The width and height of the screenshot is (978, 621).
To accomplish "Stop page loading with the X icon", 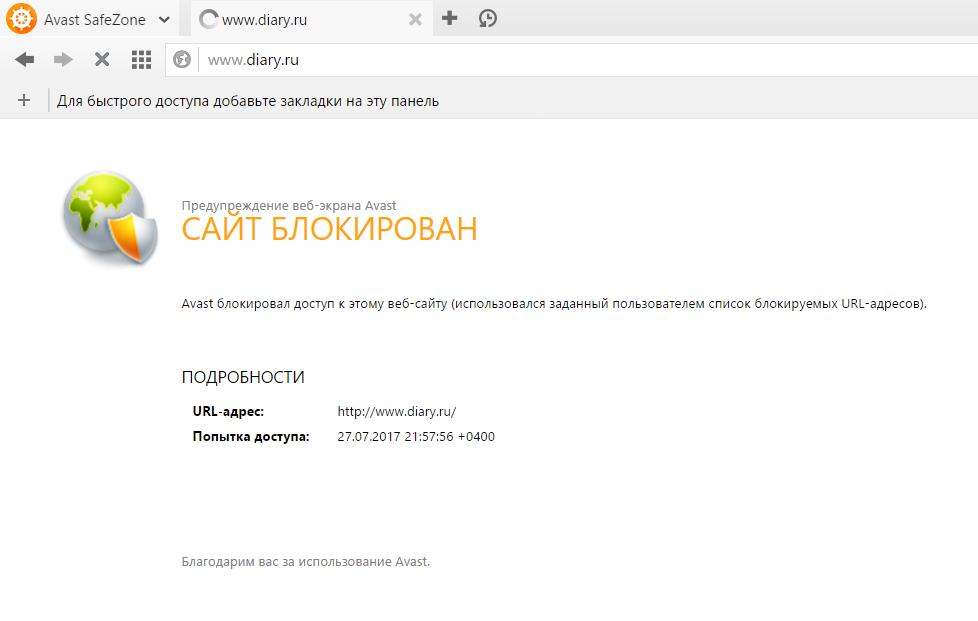I will [101, 59].
